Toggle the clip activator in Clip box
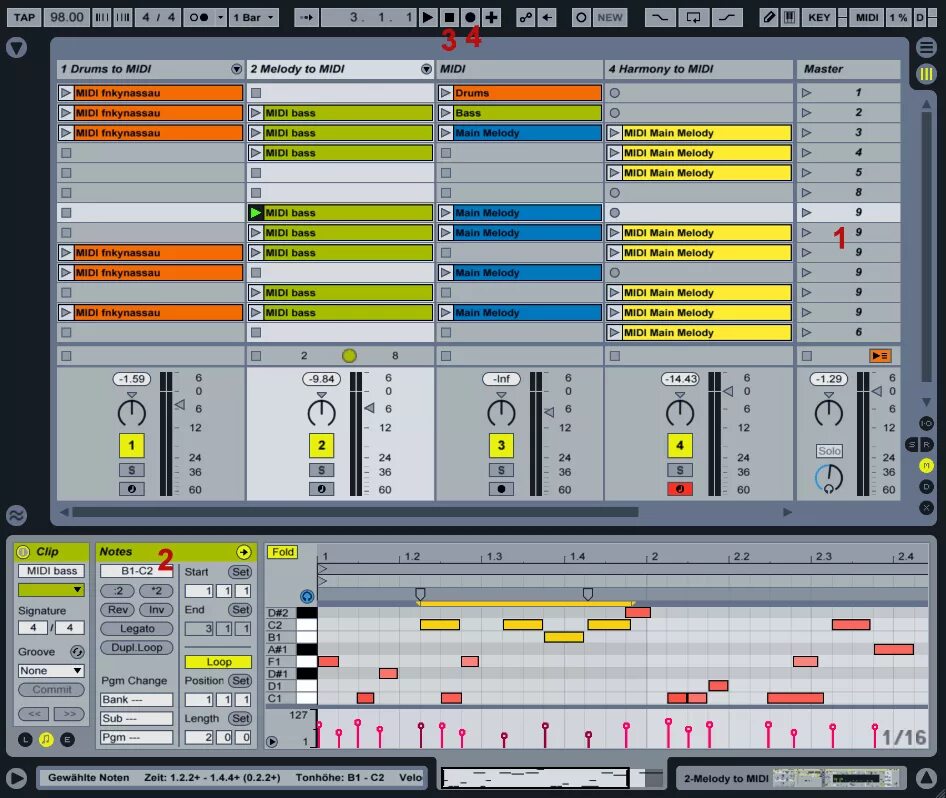946x798 pixels. [x=23, y=552]
